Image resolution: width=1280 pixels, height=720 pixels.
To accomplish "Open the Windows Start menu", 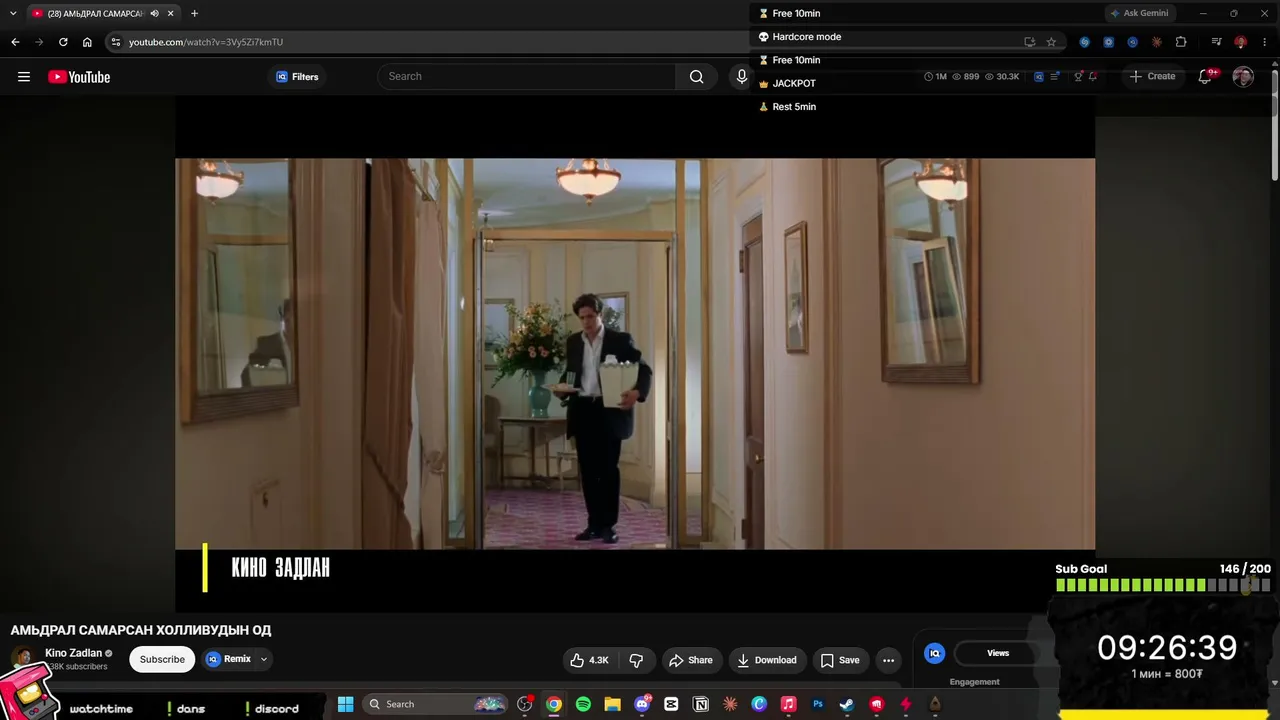I will [x=345, y=704].
